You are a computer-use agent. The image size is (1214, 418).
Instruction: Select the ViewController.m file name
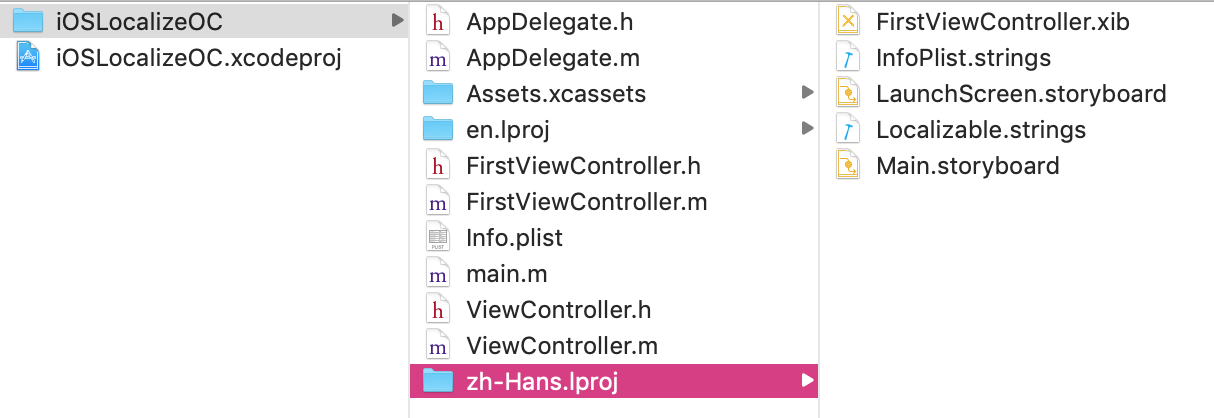[562, 345]
